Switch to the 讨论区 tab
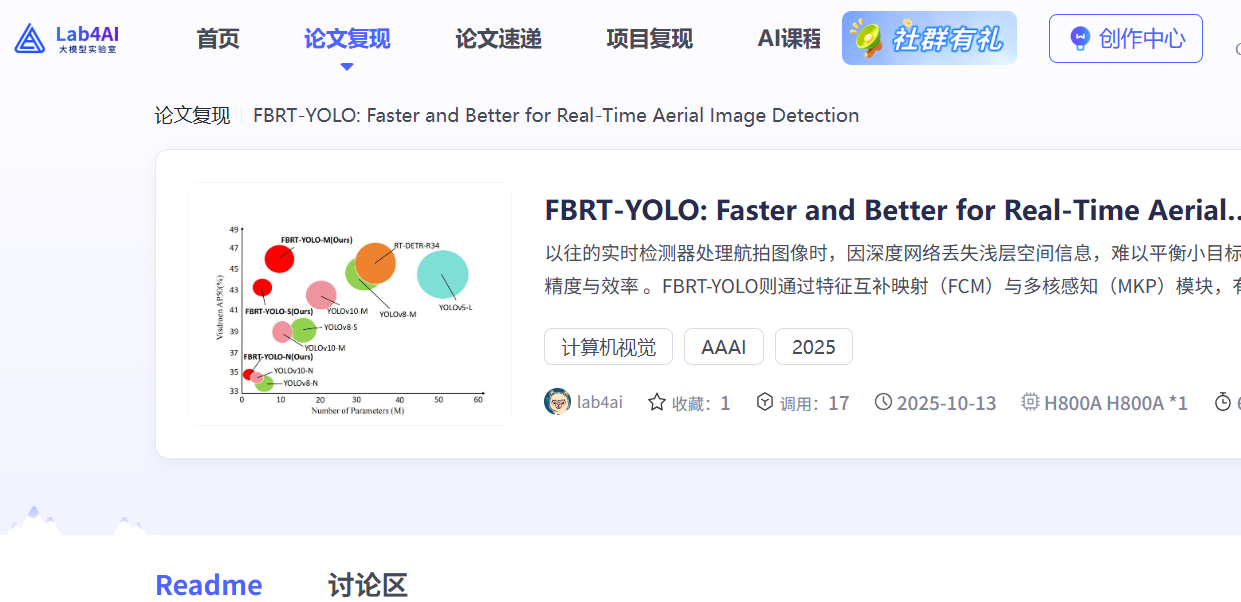This screenshot has height=602, width=1241. pyautogui.click(x=366, y=584)
